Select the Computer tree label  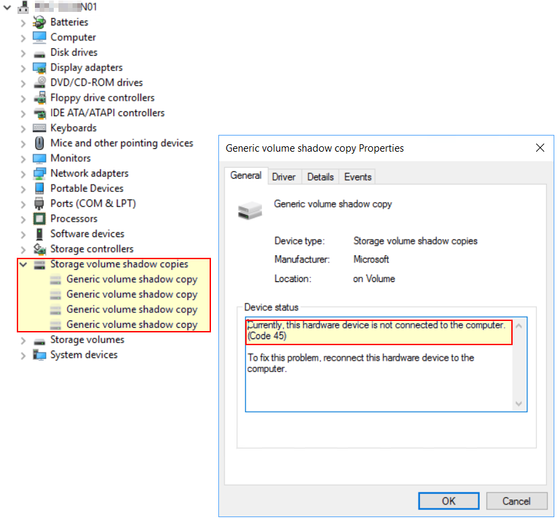click(73, 37)
